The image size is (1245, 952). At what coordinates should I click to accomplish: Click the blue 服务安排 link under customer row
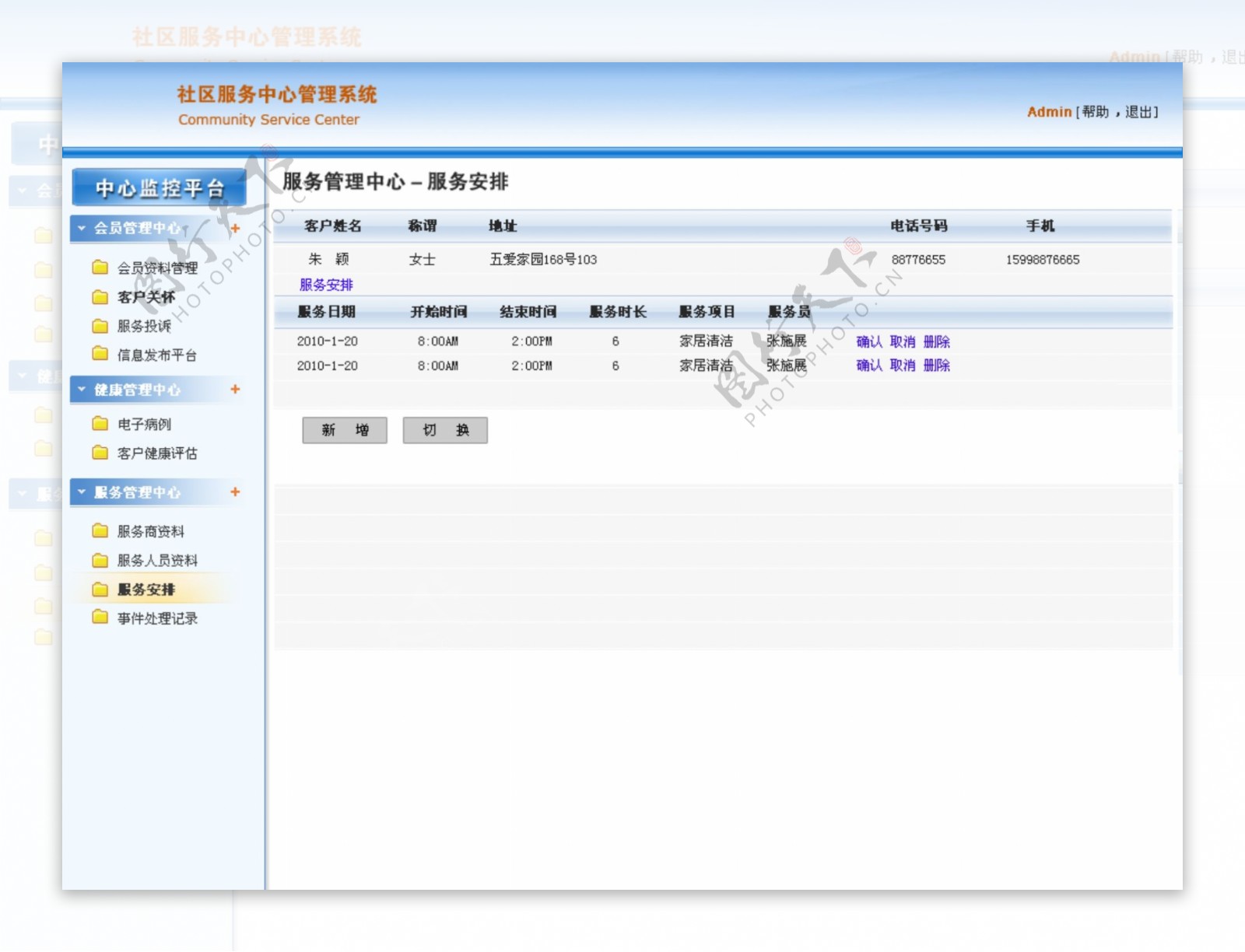click(x=326, y=285)
